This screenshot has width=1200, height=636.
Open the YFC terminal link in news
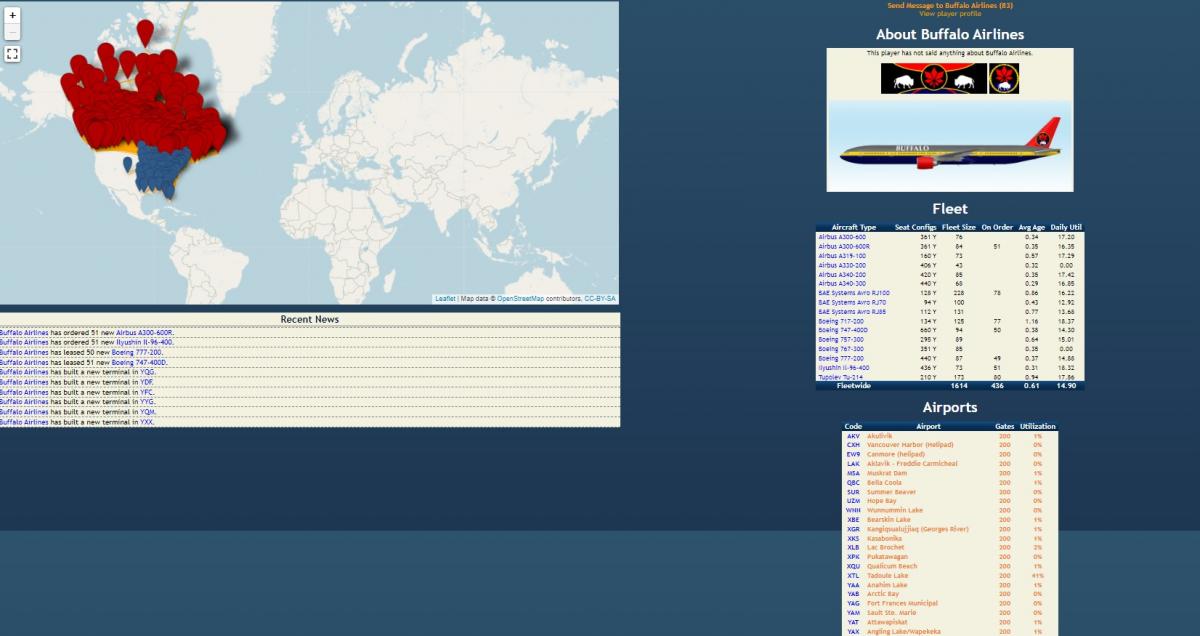(x=147, y=392)
